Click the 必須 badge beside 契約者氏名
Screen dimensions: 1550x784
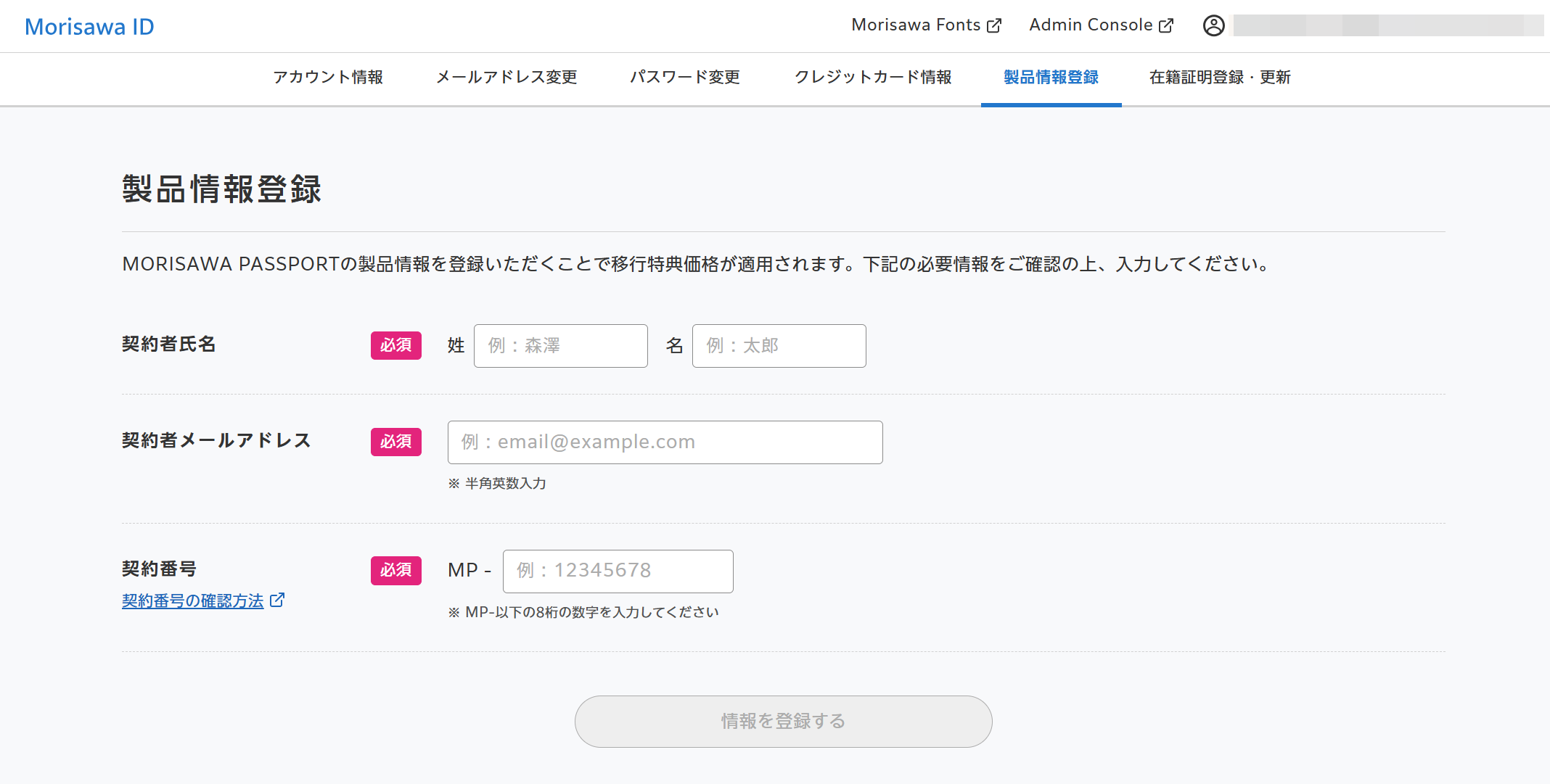[x=395, y=346]
